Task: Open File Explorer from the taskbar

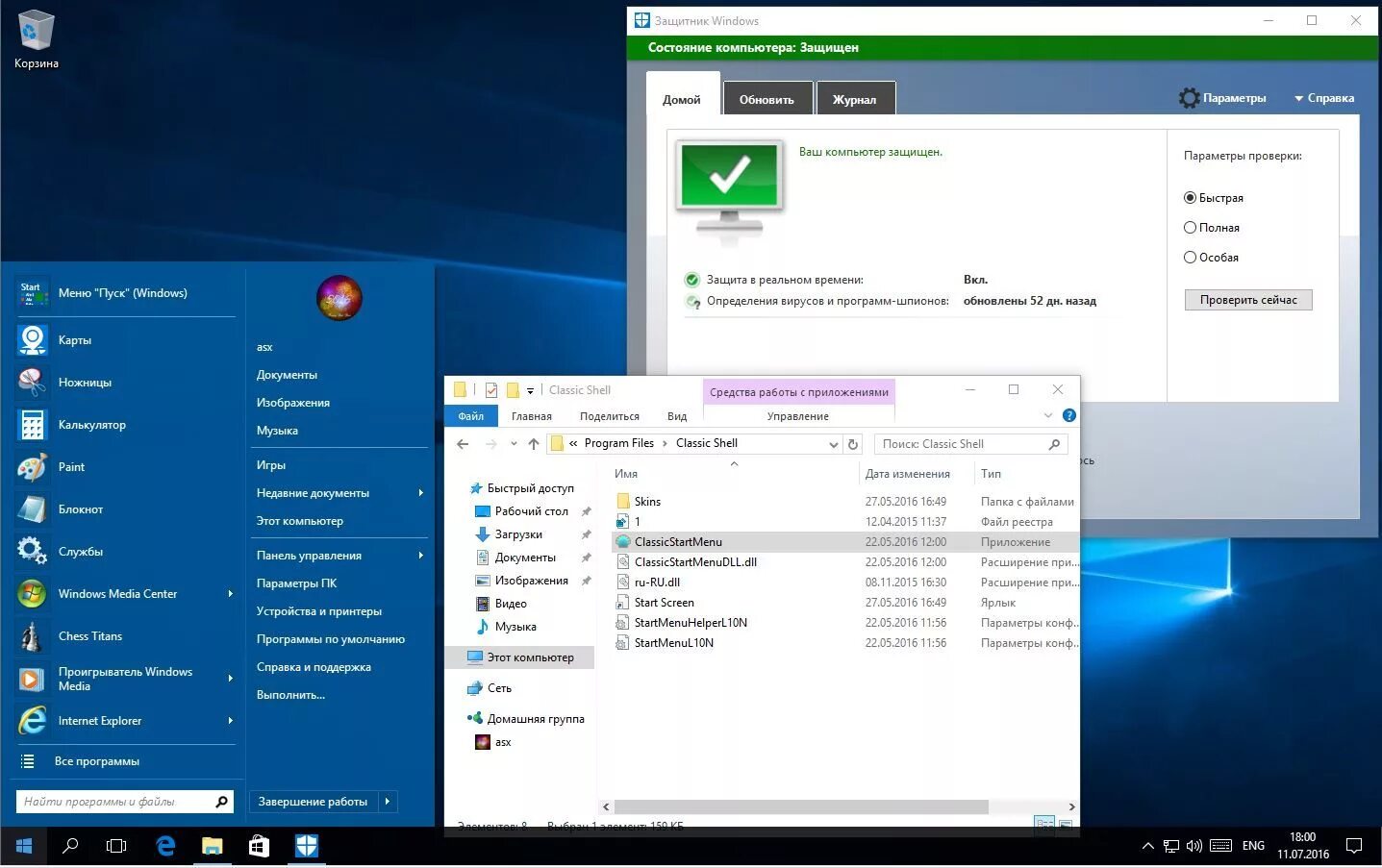Action: click(212, 847)
